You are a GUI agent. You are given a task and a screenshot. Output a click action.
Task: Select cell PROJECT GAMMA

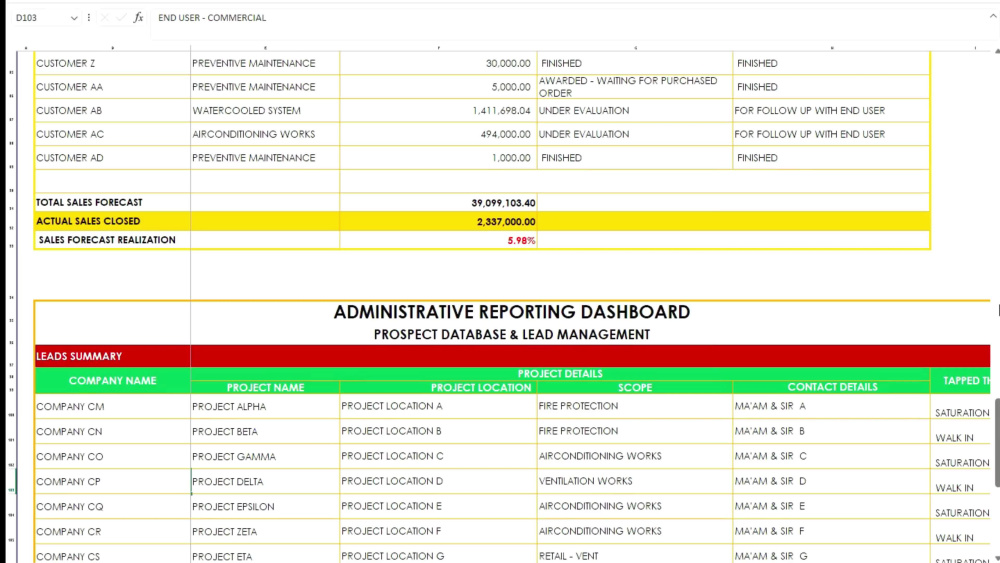coord(265,457)
